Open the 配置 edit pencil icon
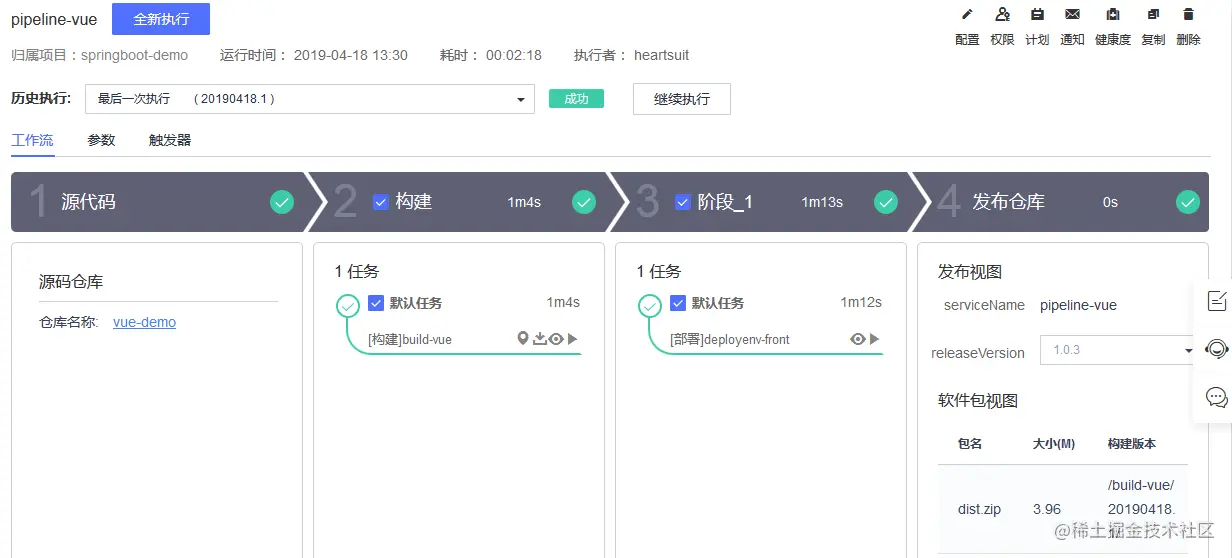This screenshot has height=558, width=1232. pos(967,14)
